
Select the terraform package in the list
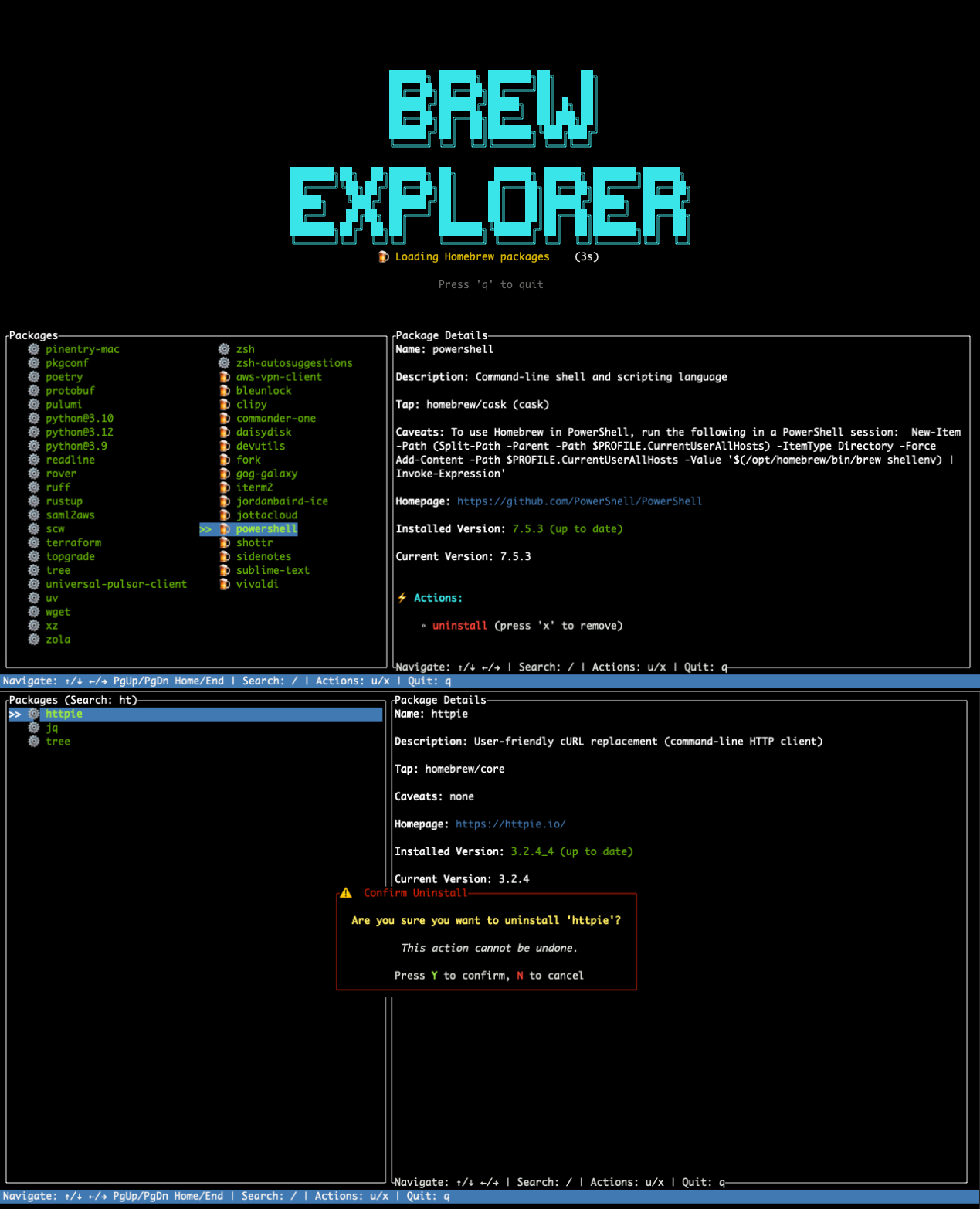pos(73,543)
